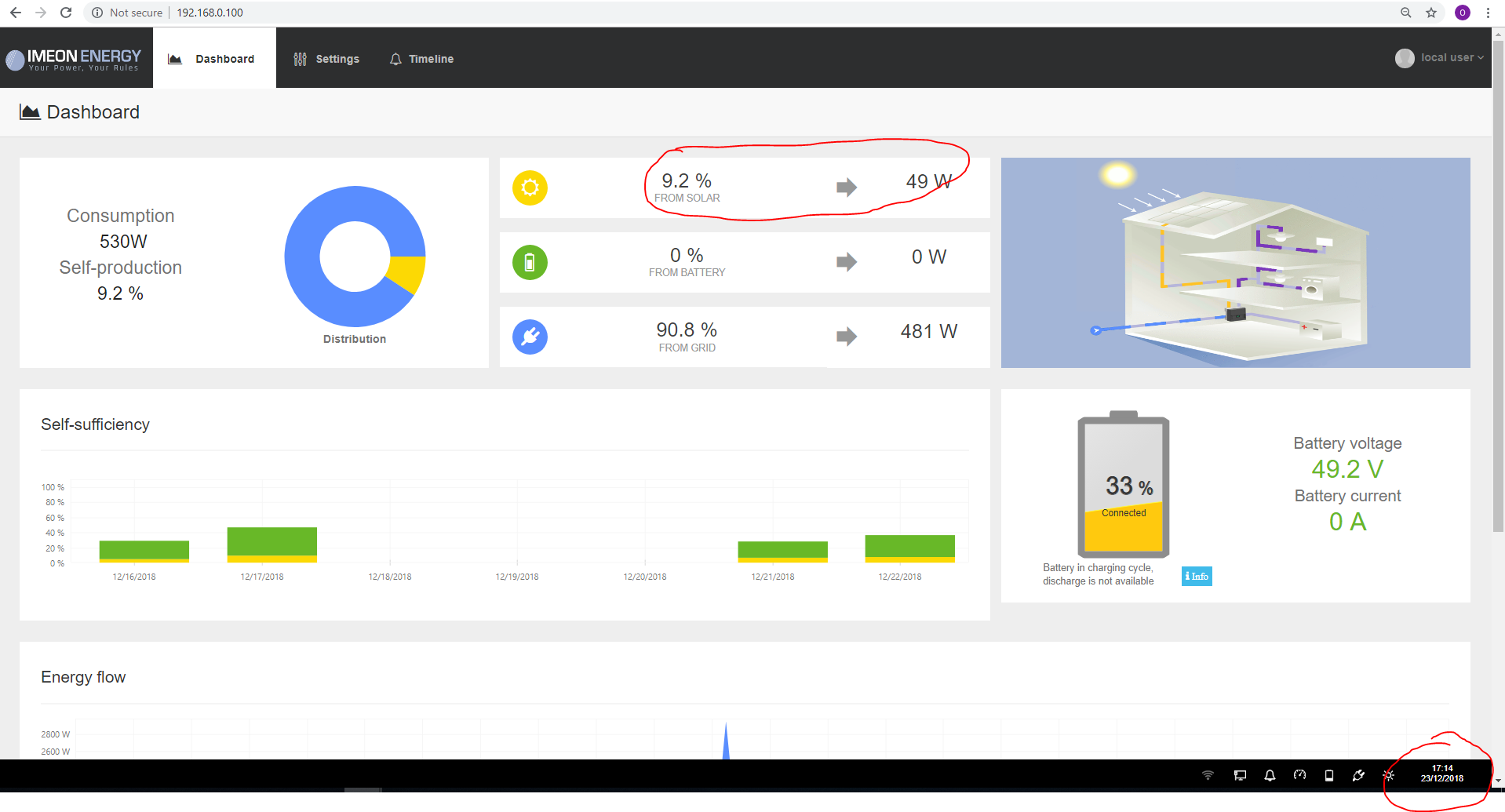Image resolution: width=1505 pixels, height=812 pixels.
Task: Click the Wi-Fi icon in system tray
Action: click(x=1208, y=775)
